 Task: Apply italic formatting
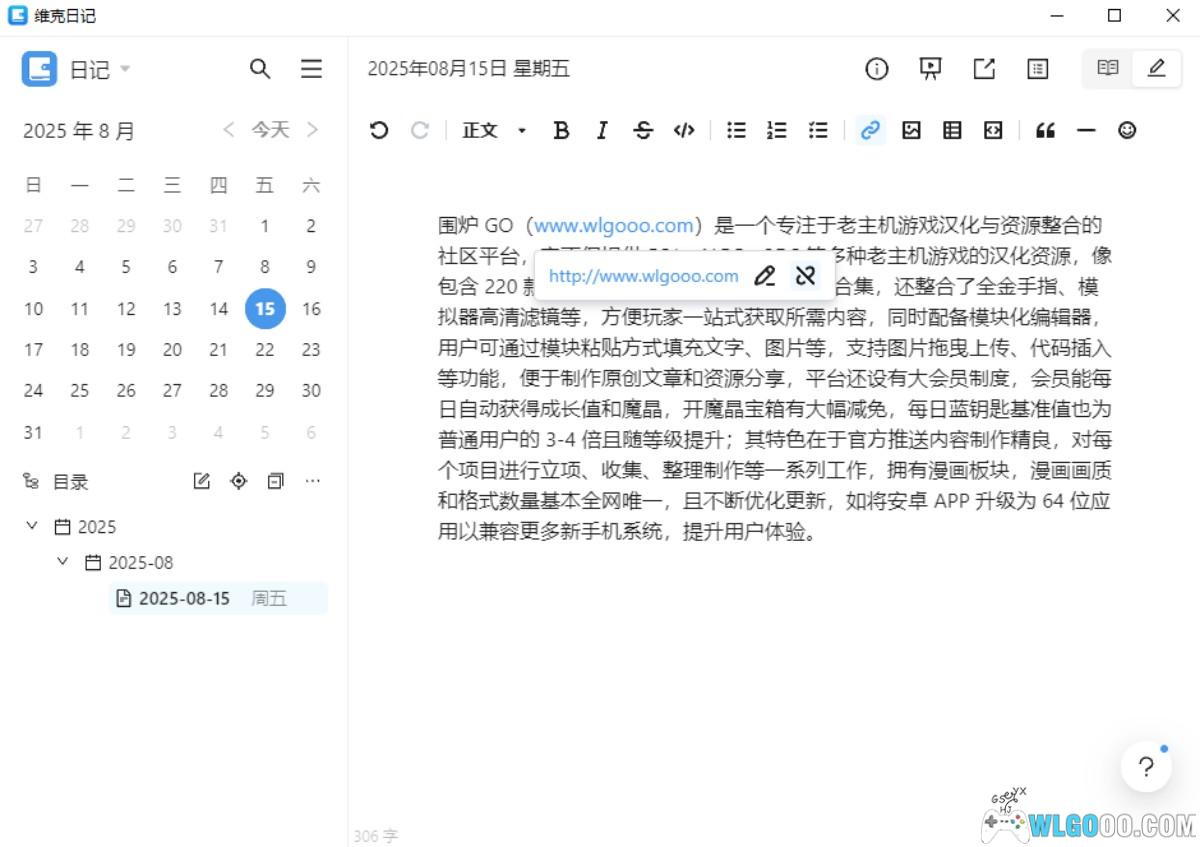(x=602, y=130)
